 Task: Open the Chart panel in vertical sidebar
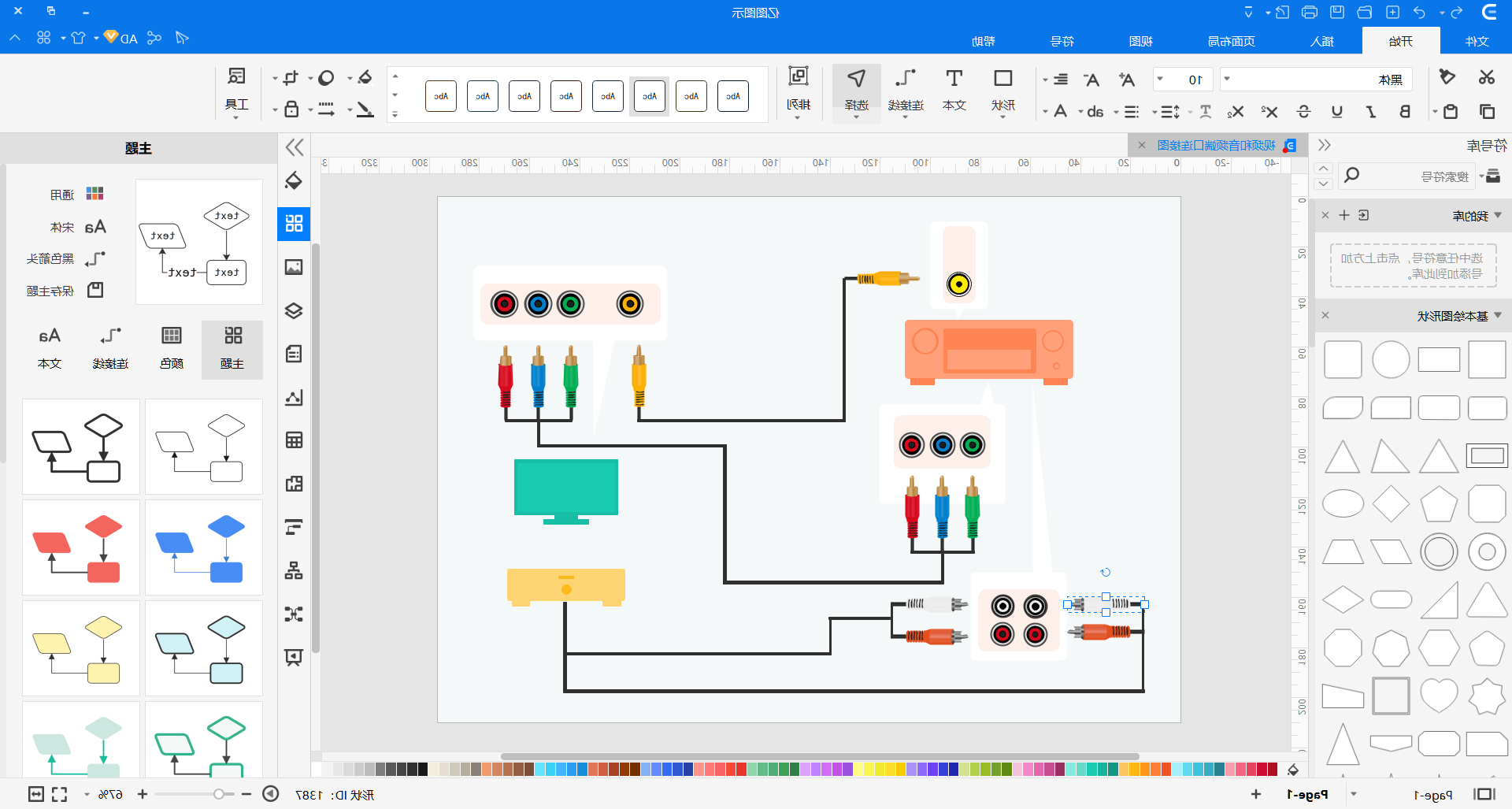tap(294, 397)
